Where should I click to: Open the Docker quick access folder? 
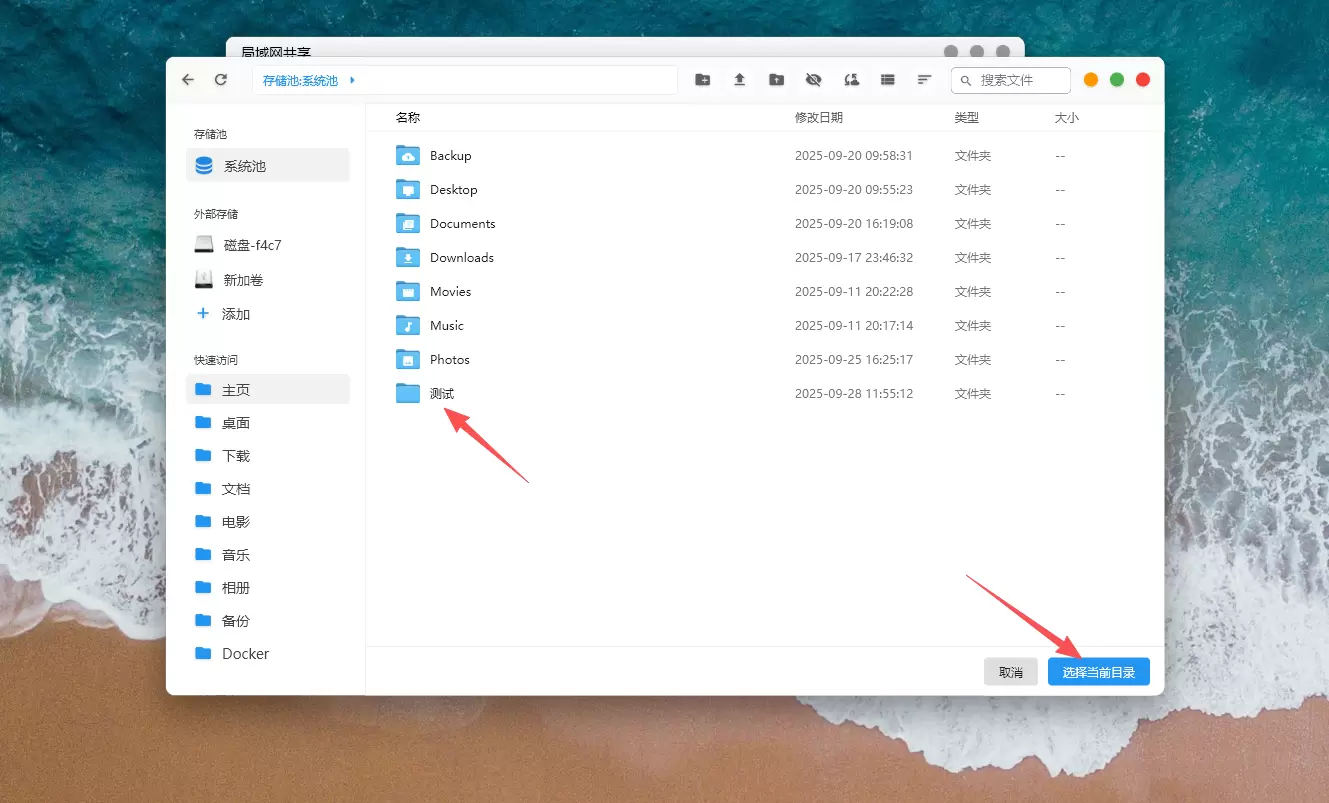tap(245, 654)
